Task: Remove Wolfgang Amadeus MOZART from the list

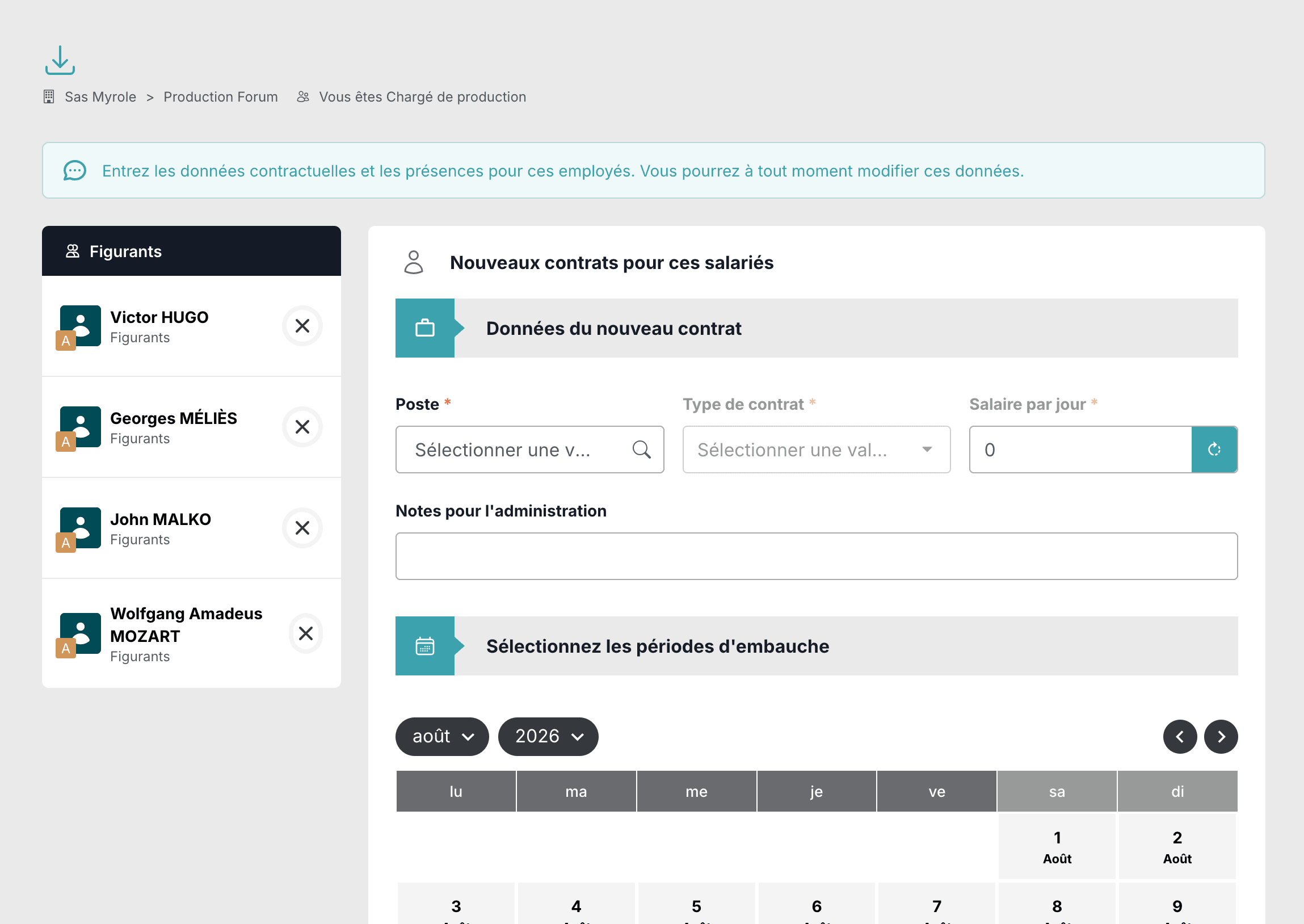Action: pos(306,633)
